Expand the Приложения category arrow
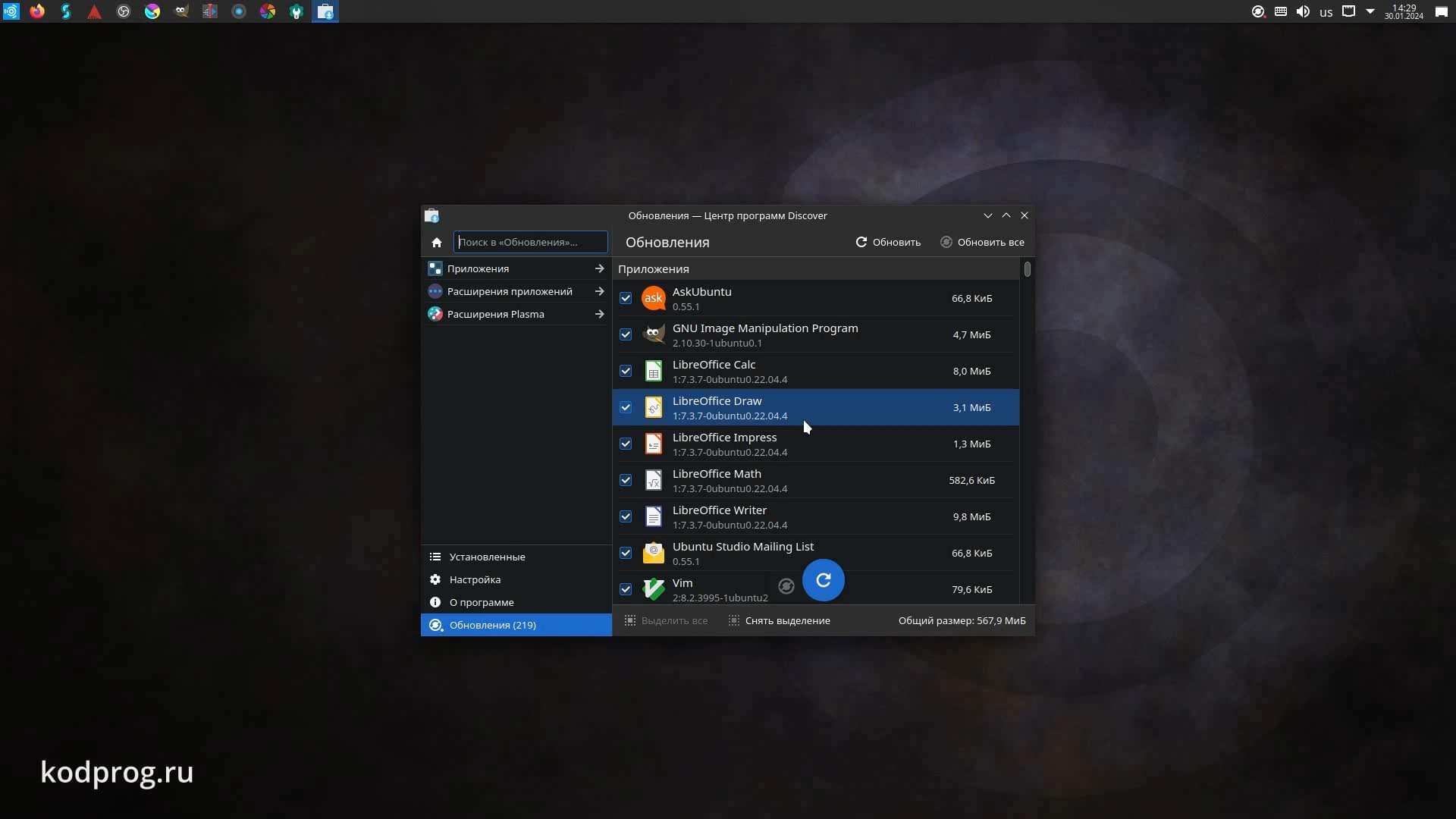The image size is (1456, 819). click(599, 268)
